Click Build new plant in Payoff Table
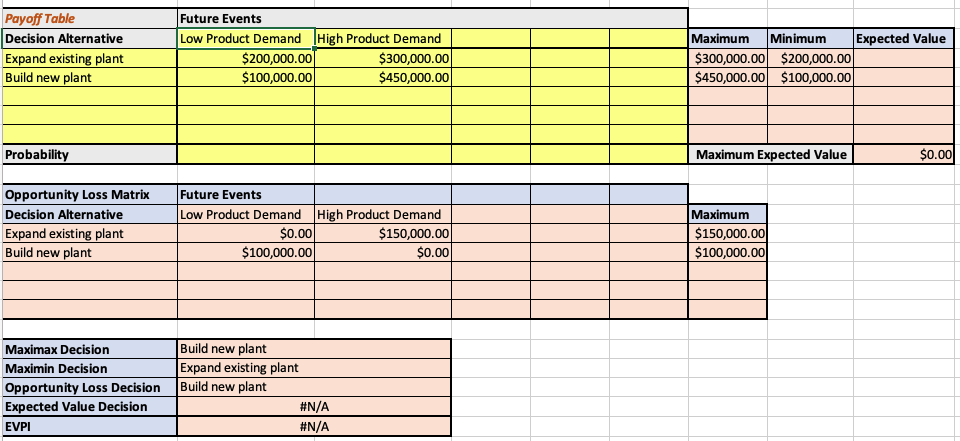 (x=90, y=78)
